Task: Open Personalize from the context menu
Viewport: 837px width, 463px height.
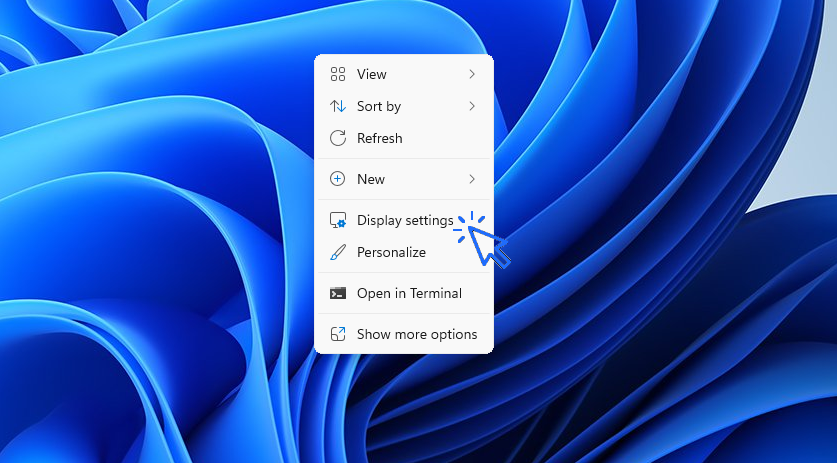Action: (x=391, y=252)
